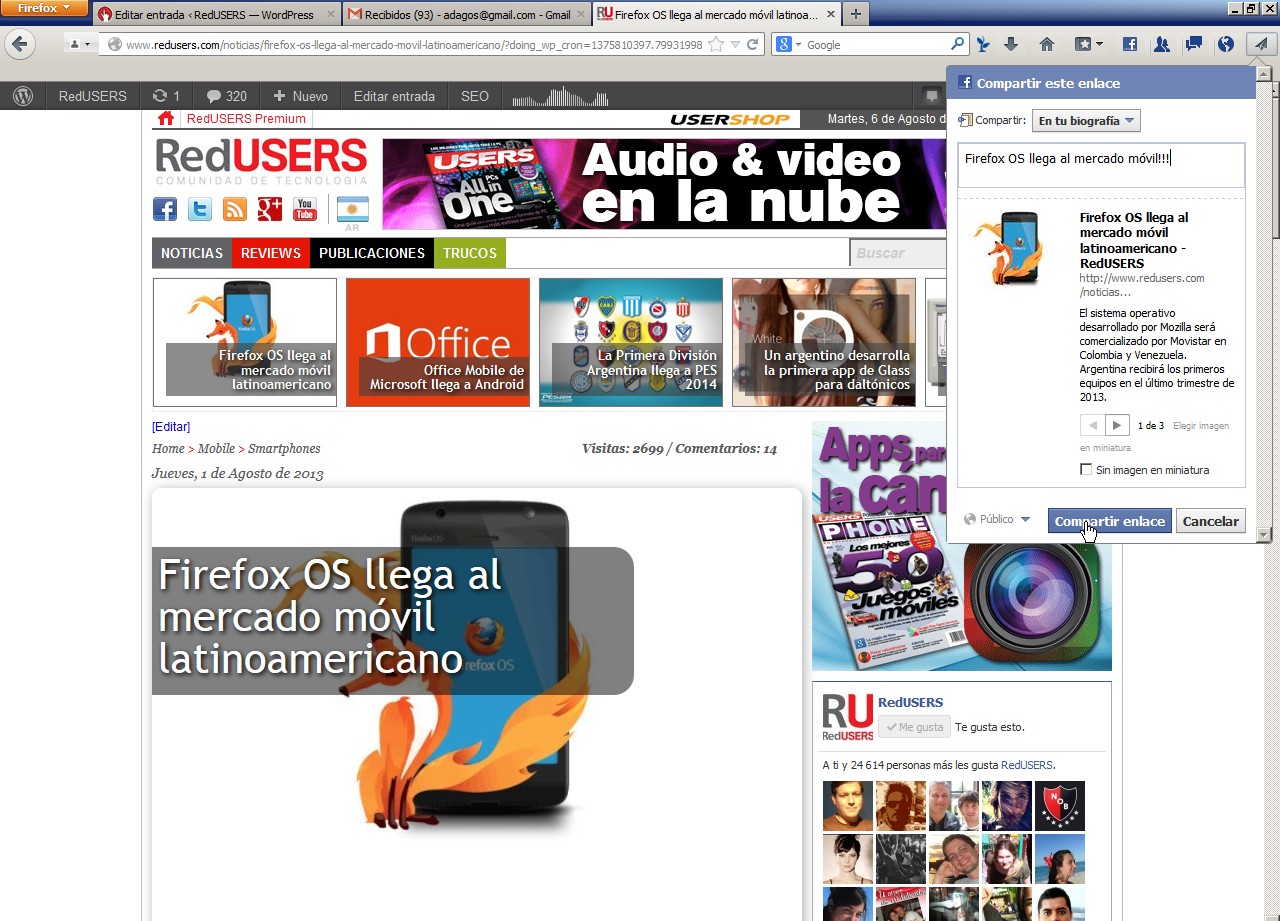Open the En tu biografía share dropdown
The height and width of the screenshot is (921, 1280).
pos(1086,121)
